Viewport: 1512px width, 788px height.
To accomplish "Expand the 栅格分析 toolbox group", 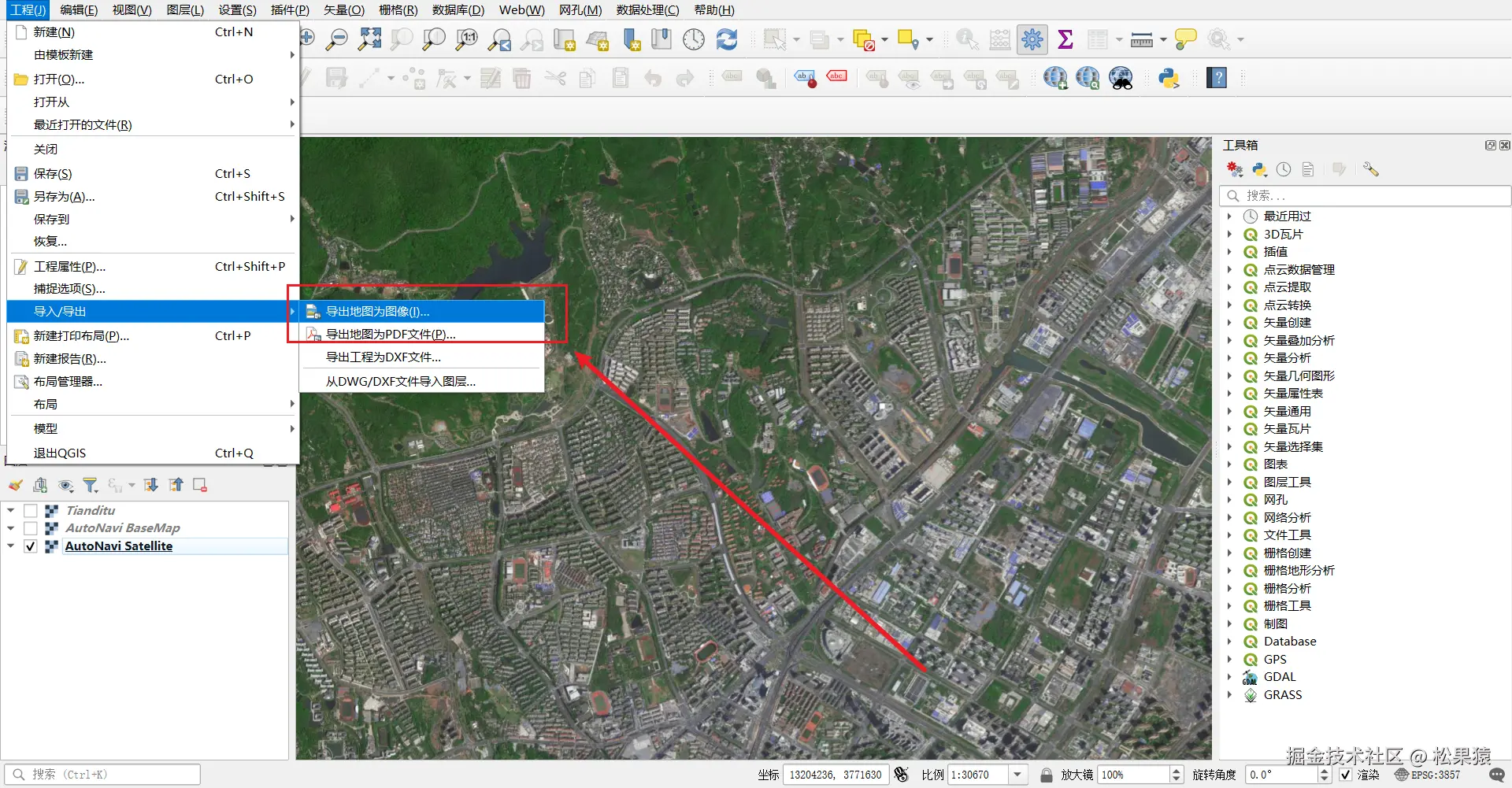I will tap(1228, 588).
